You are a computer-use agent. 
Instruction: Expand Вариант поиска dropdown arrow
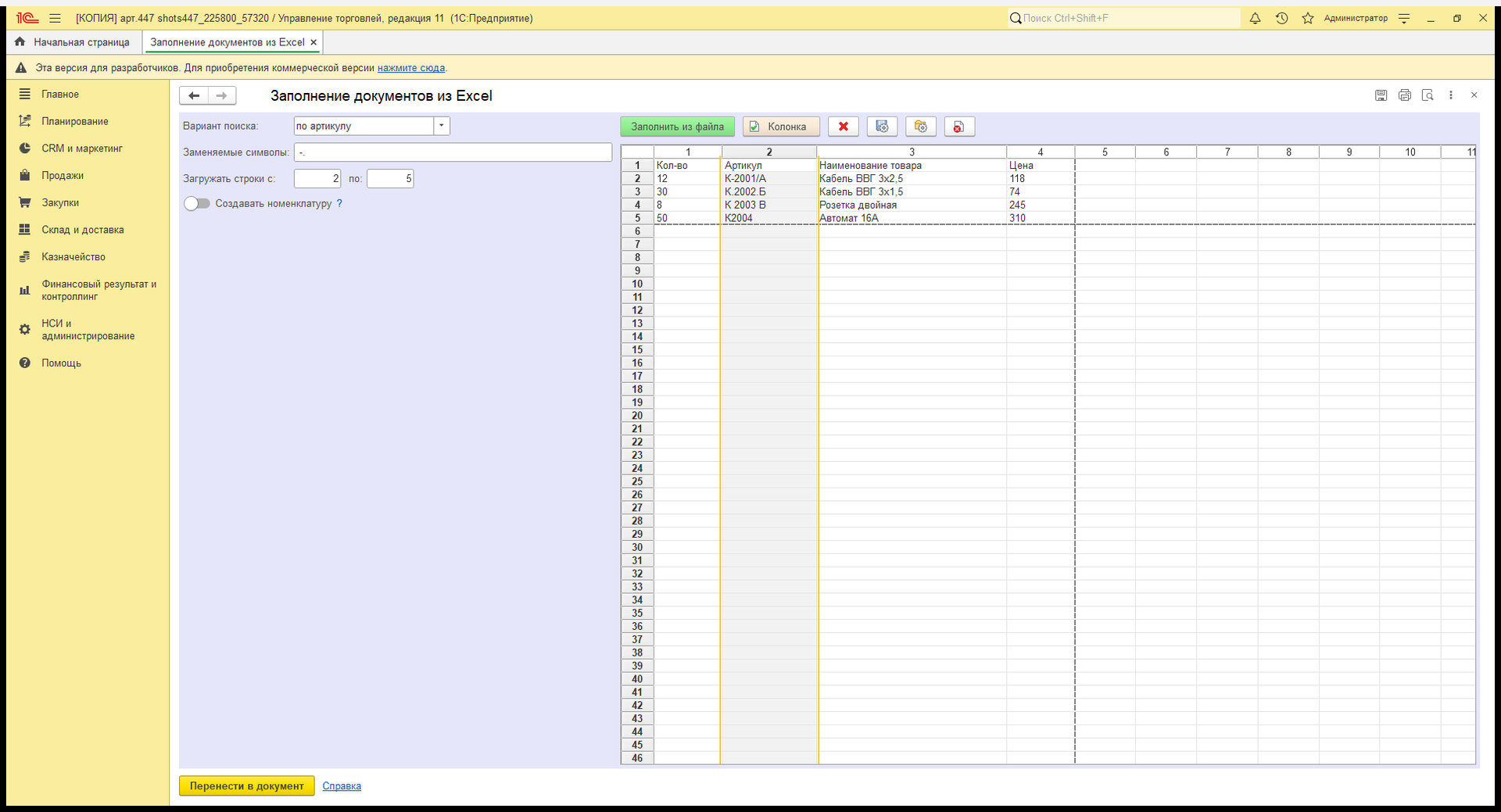tap(442, 126)
